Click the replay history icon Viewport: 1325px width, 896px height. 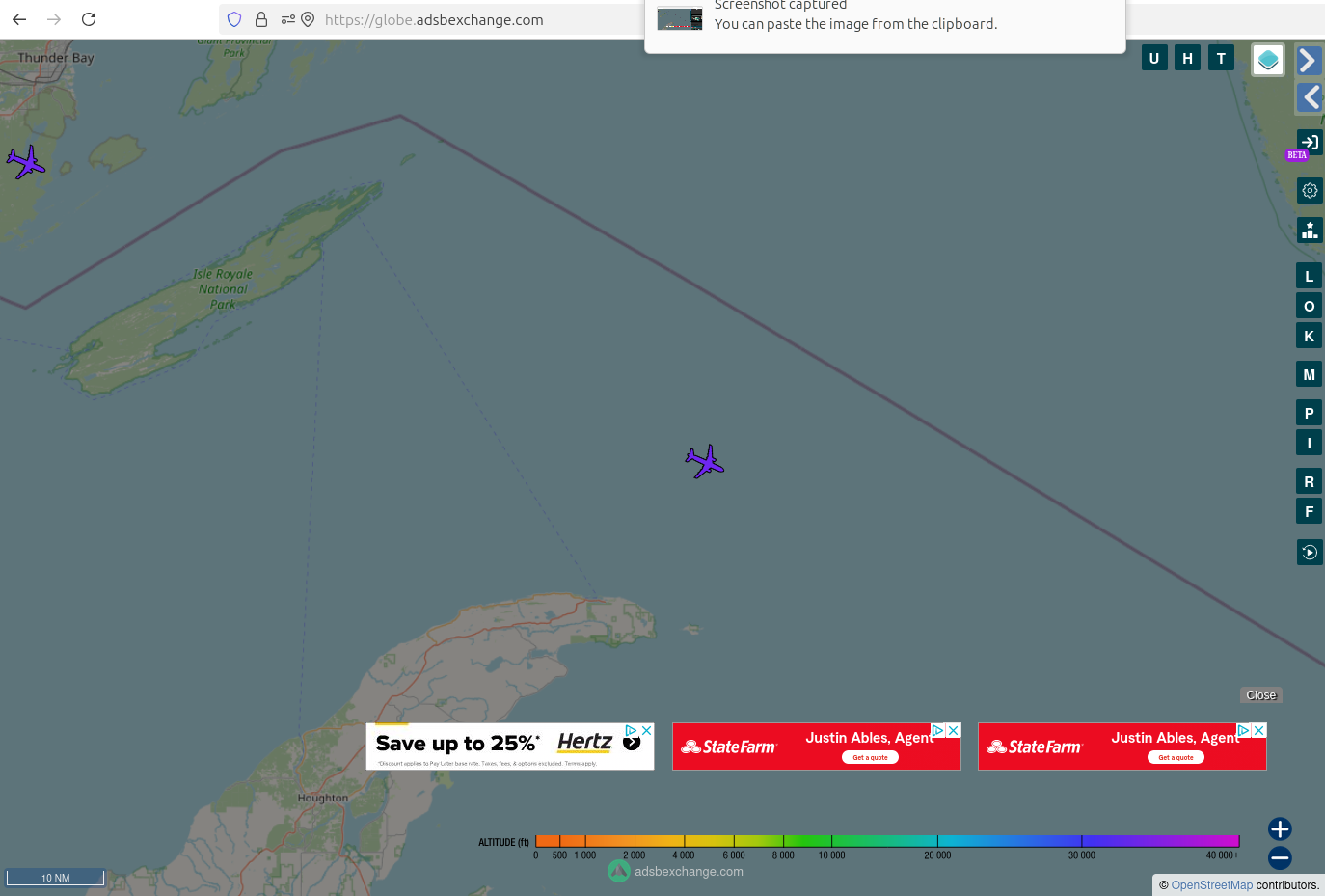pyautogui.click(x=1309, y=553)
